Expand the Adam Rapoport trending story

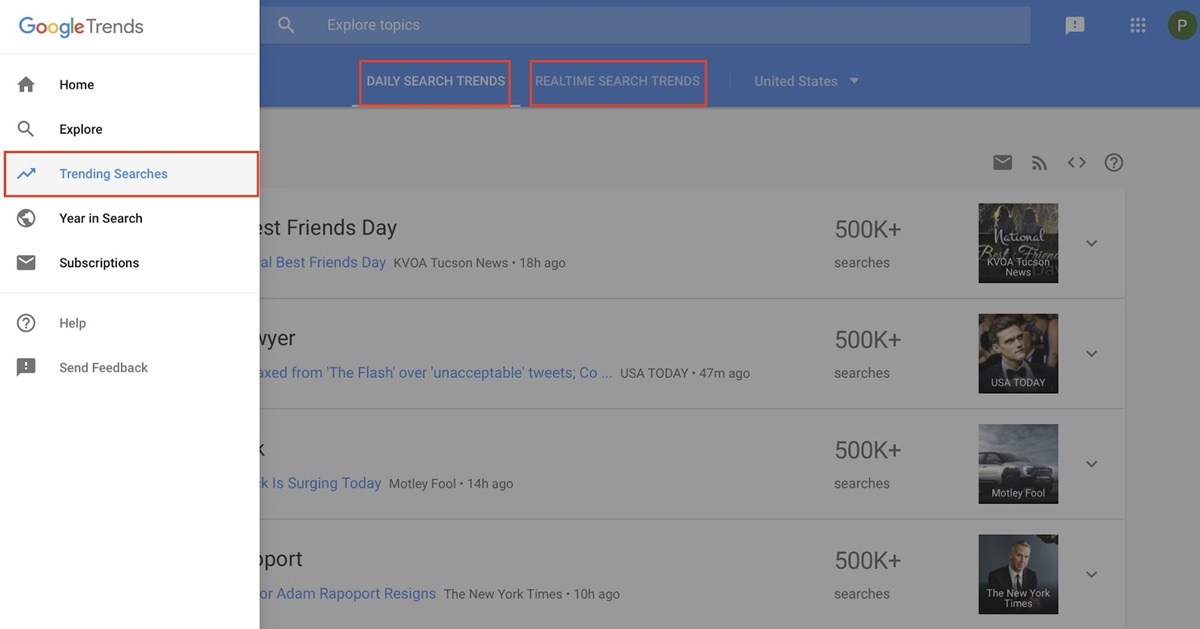point(1091,574)
